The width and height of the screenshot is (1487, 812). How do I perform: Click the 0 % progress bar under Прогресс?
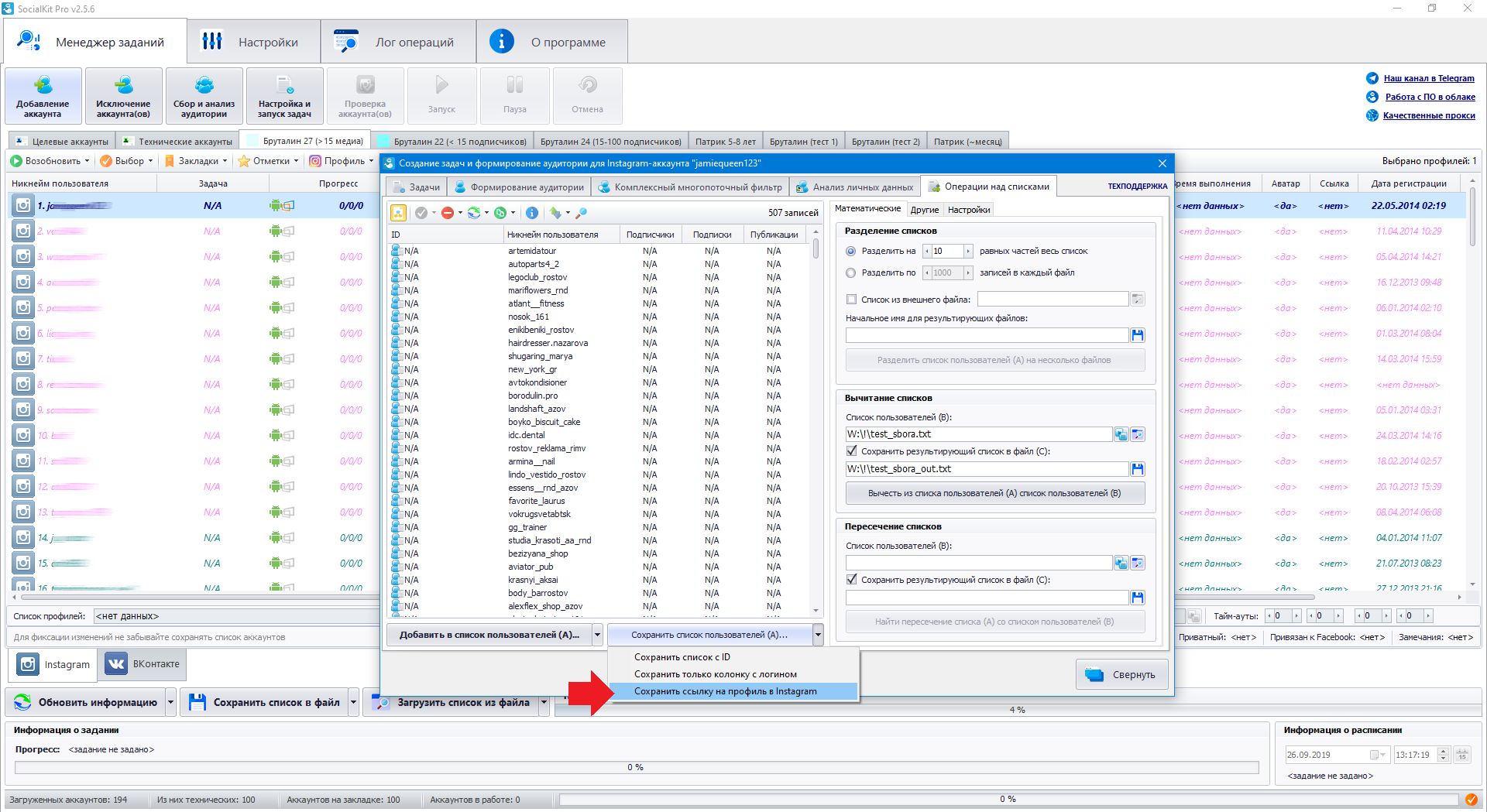click(636, 767)
